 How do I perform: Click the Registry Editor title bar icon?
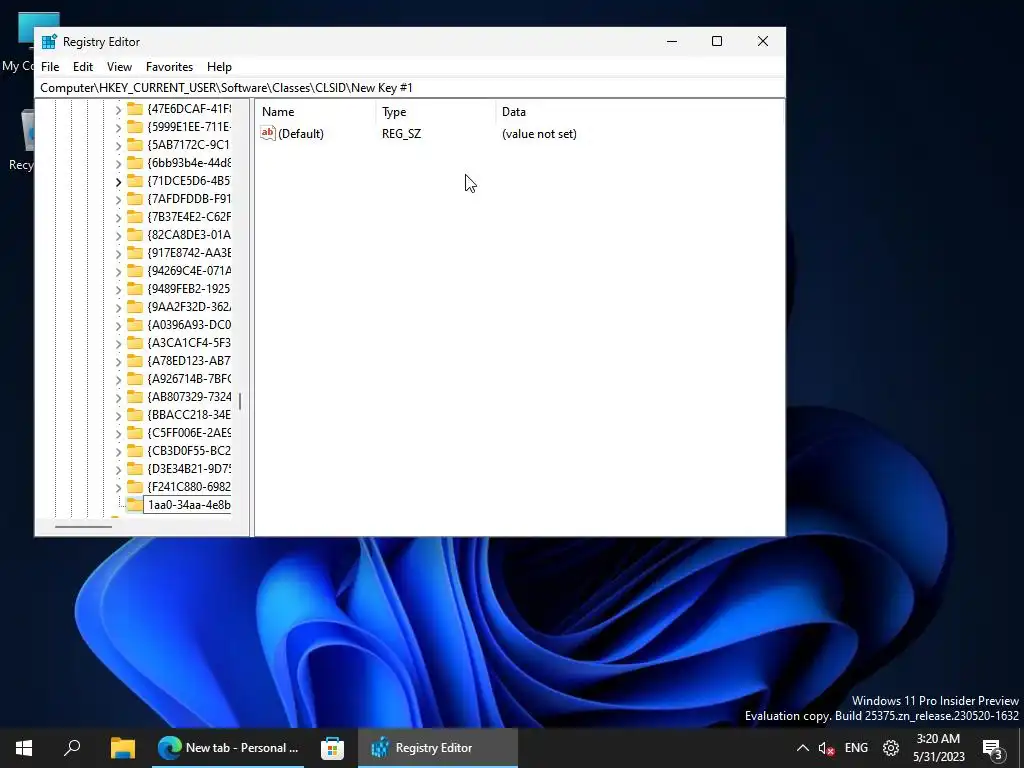coord(49,42)
